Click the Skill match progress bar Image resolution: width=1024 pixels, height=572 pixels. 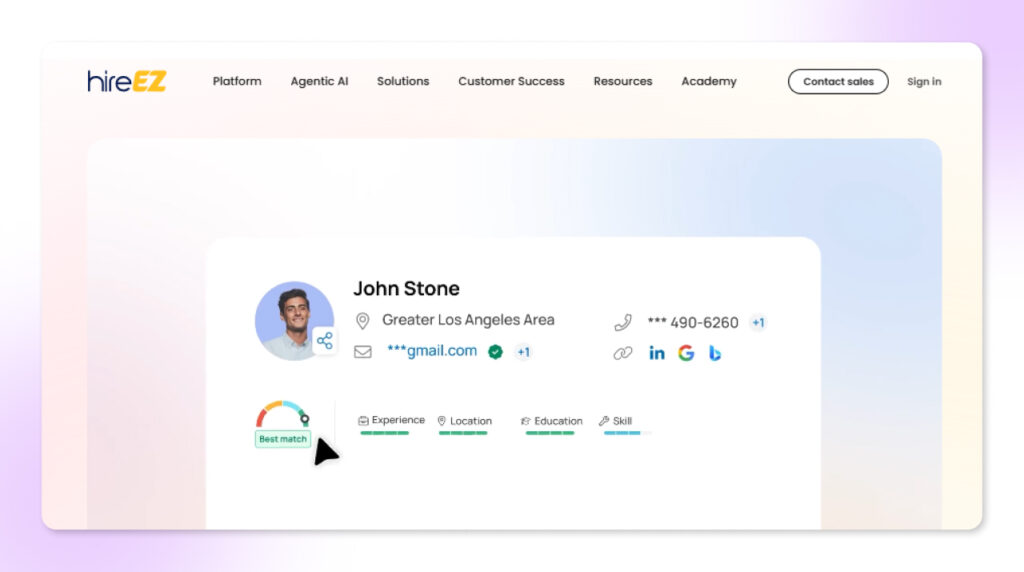pyautogui.click(x=626, y=433)
